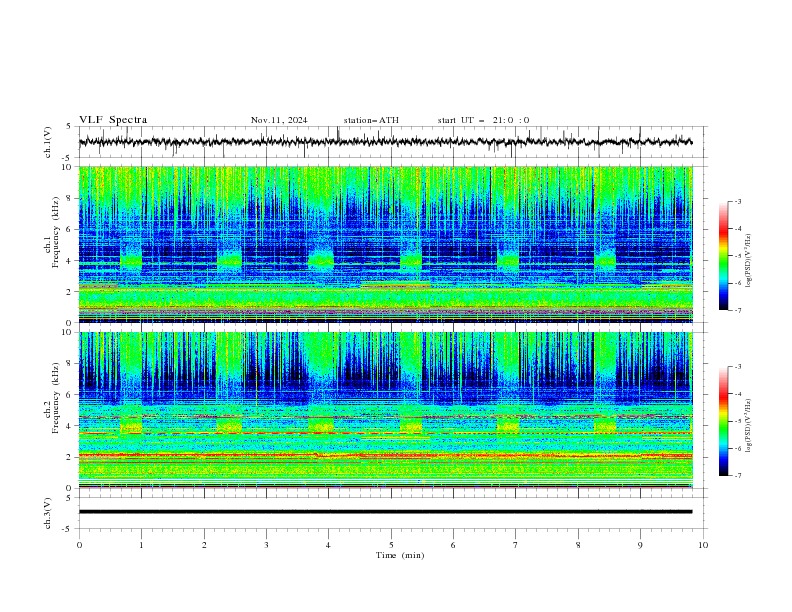Click the date 'Nov.11, 2024'

[x=279, y=120]
